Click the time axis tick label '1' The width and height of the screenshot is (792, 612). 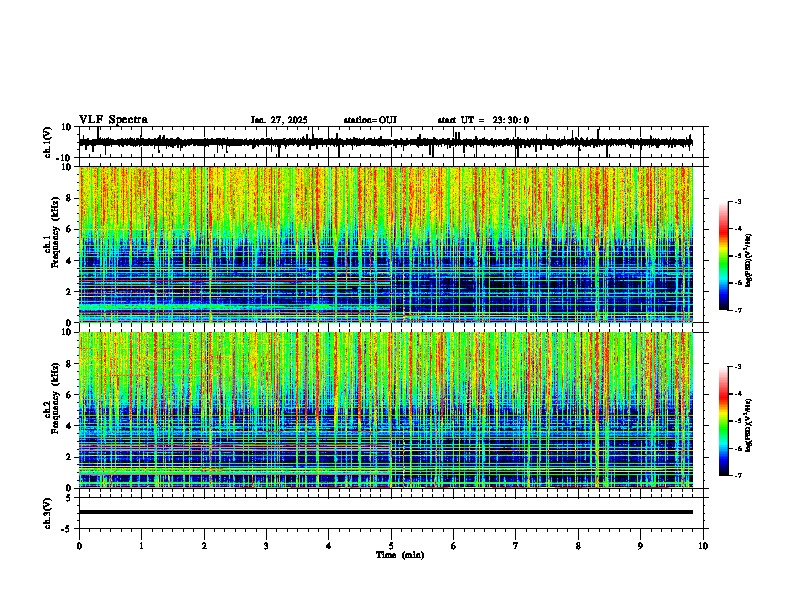141,546
